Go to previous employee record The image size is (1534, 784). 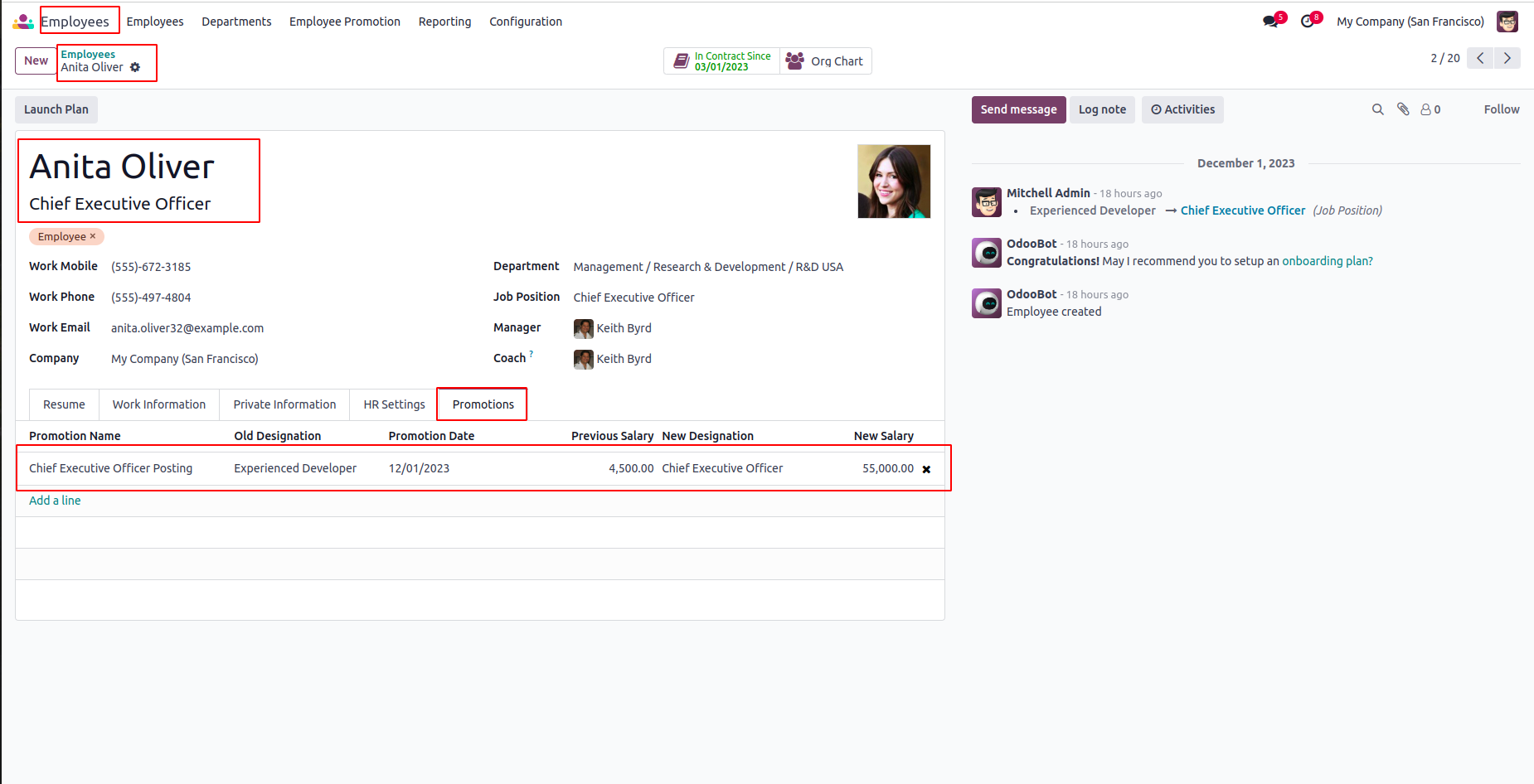pos(1480,58)
